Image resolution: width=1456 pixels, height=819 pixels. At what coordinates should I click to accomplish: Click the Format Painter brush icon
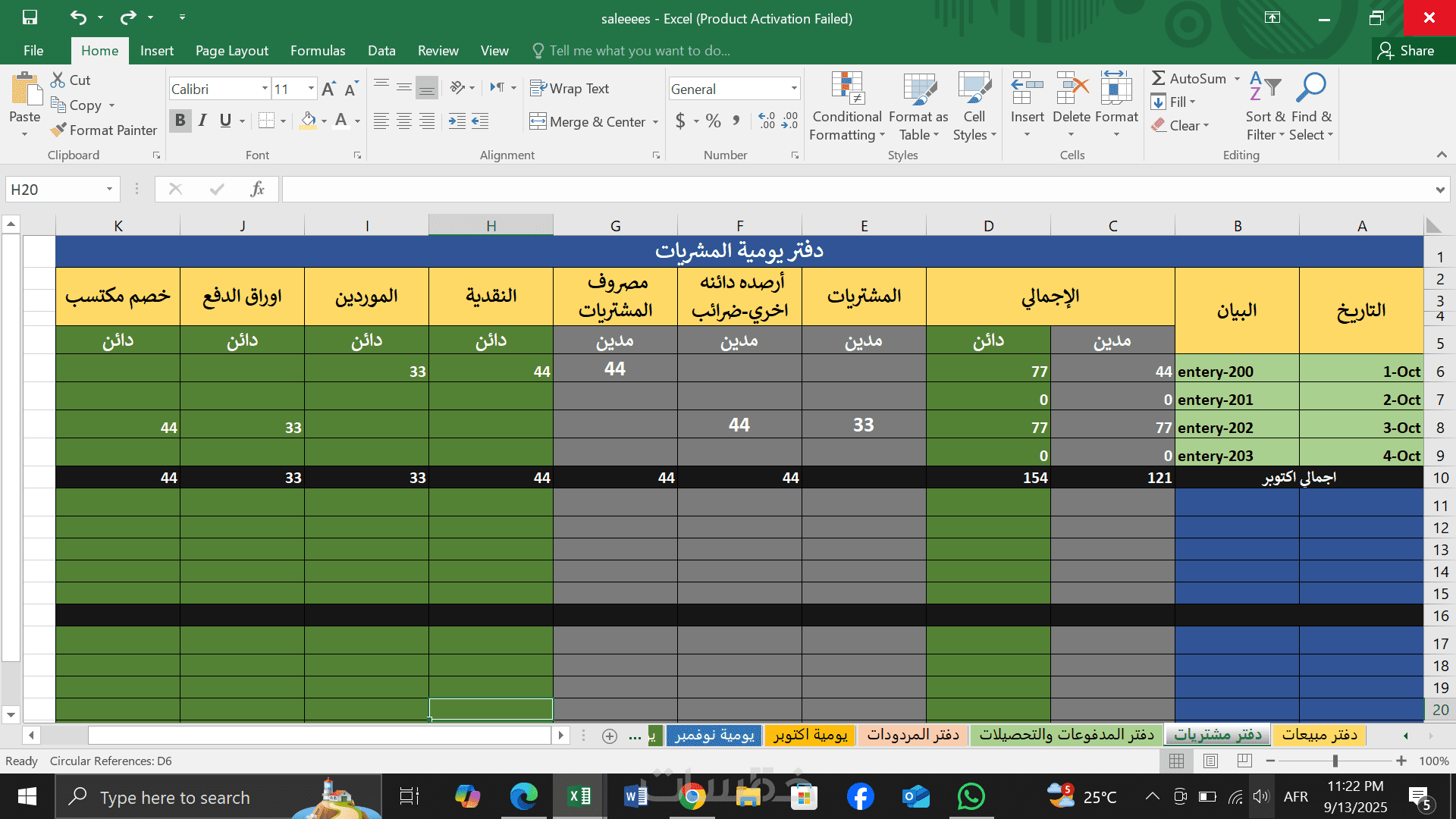(58, 130)
